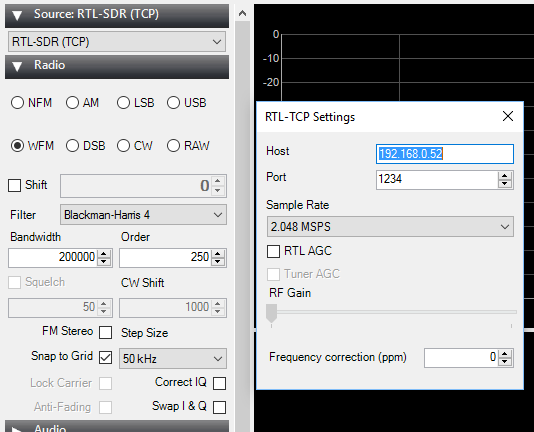Enable RTL AGC checkbox
The image size is (534, 432).
click(x=273, y=251)
